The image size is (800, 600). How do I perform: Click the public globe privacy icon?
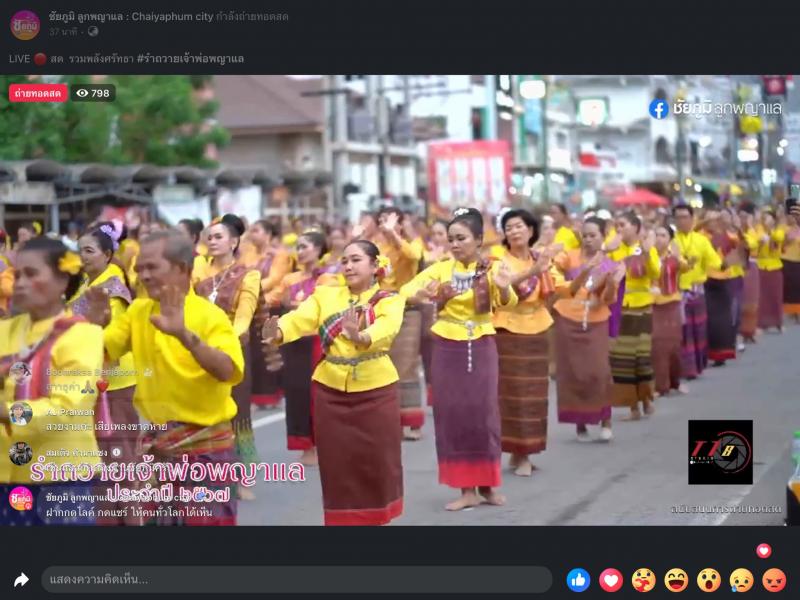click(x=93, y=32)
